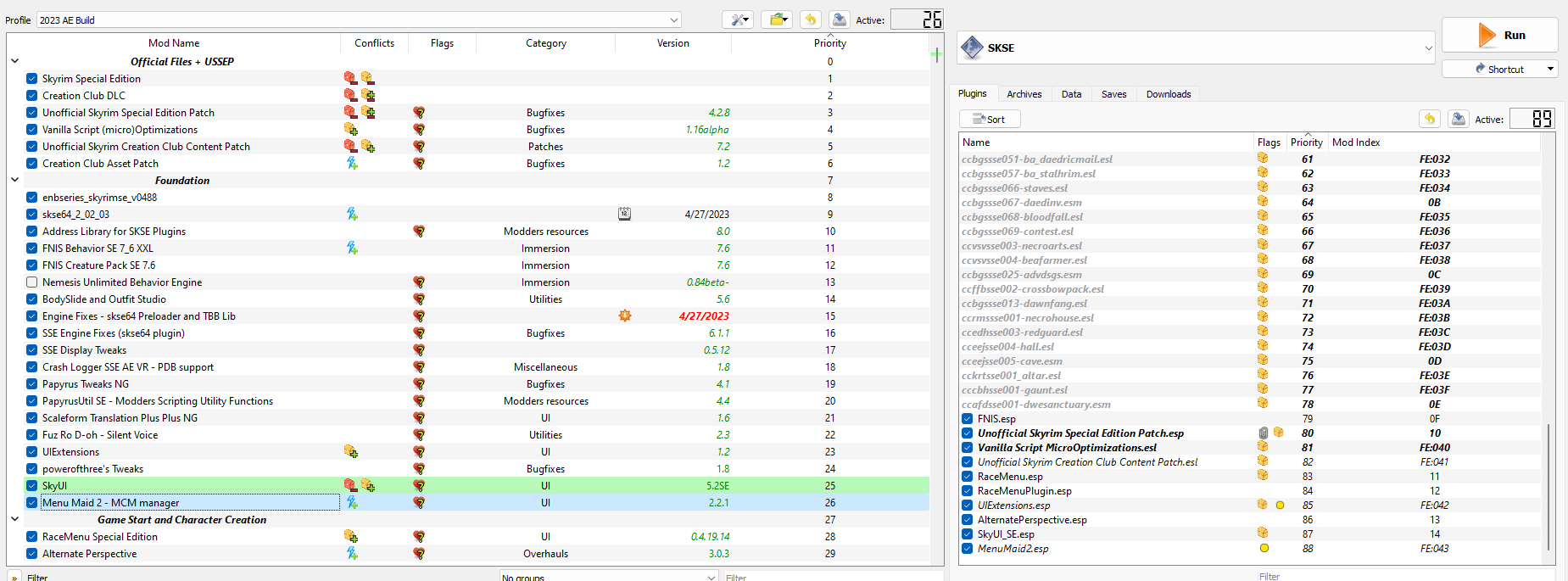Sort mods by the Priority column header
Screen dimensions: 1568x581
point(830,42)
